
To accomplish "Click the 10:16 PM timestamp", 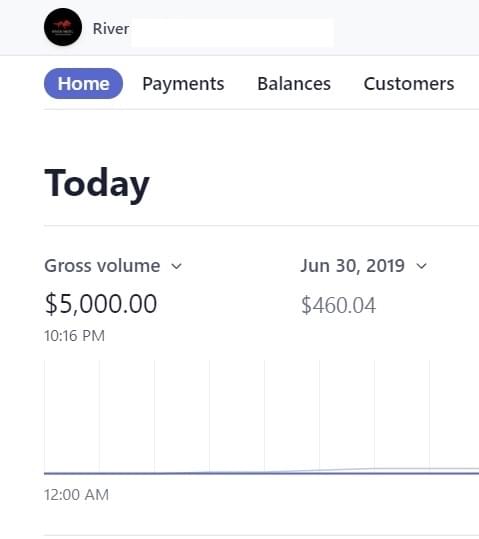I will pos(75,336).
